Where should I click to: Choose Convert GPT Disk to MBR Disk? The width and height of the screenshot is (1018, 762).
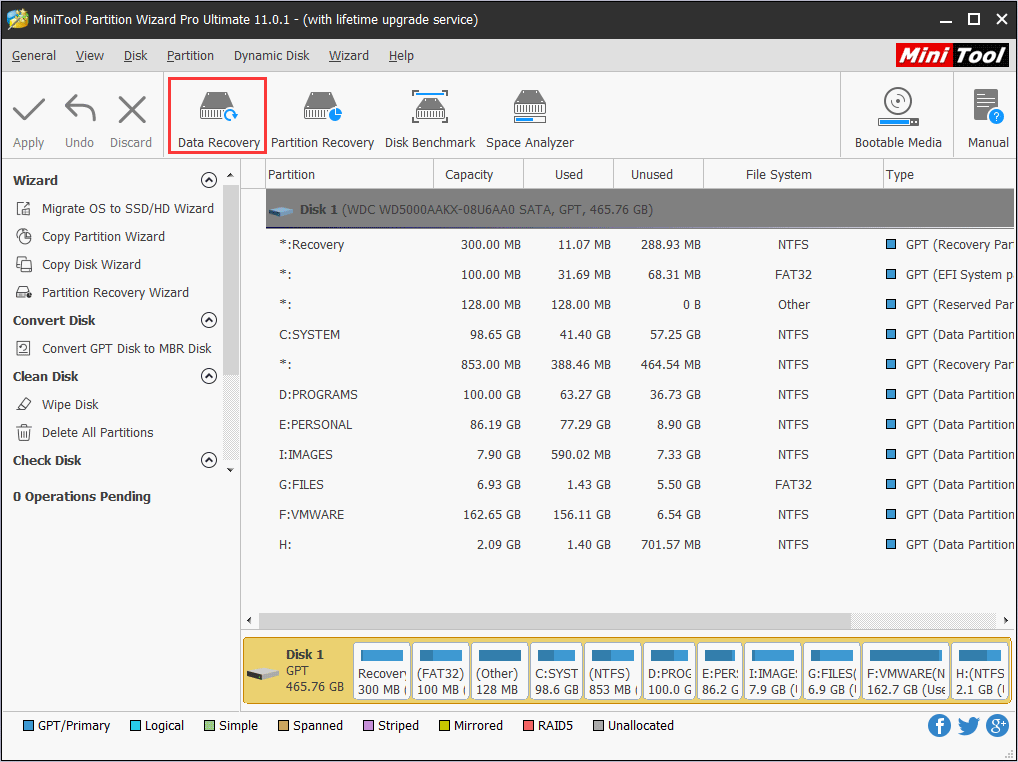pyautogui.click(x=126, y=349)
